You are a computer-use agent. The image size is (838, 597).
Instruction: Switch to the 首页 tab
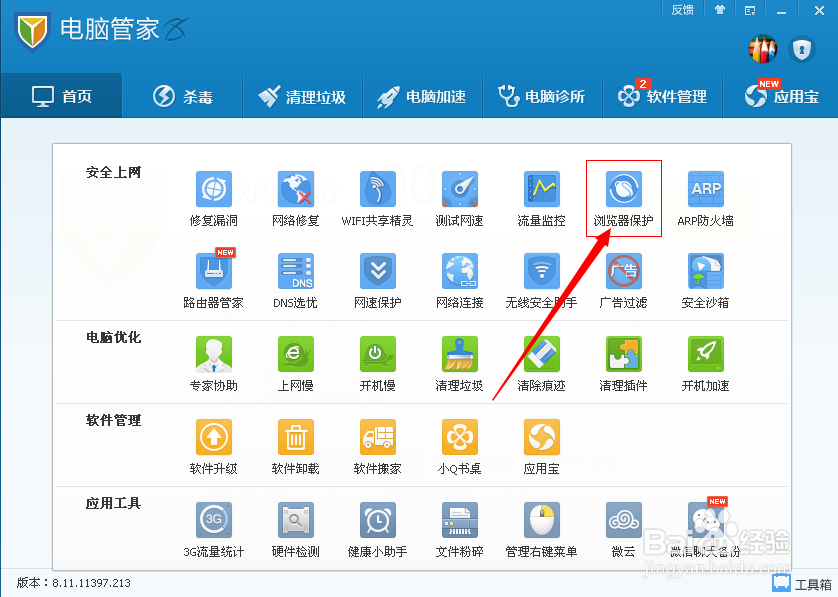pyautogui.click(x=62, y=96)
